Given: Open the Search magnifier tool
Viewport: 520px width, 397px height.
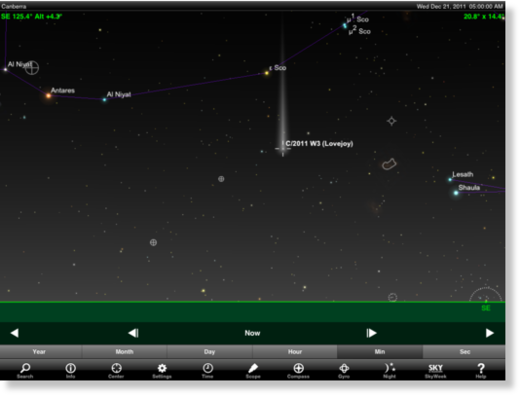Looking at the screenshot, I should click(25, 370).
